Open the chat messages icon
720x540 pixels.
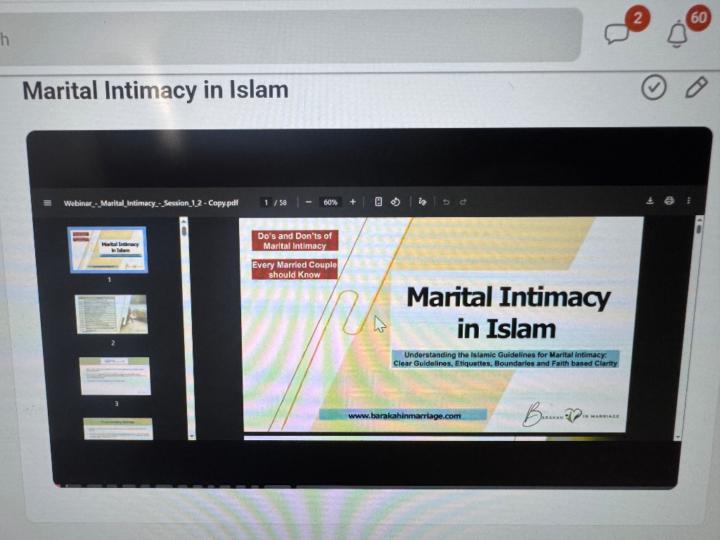pyautogui.click(x=618, y=33)
